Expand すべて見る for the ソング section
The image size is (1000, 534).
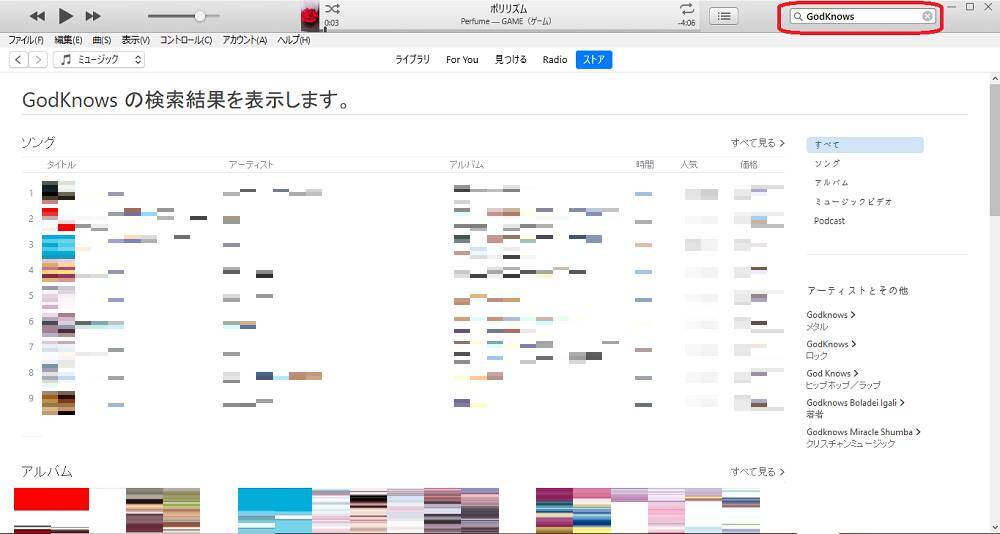[x=757, y=143]
